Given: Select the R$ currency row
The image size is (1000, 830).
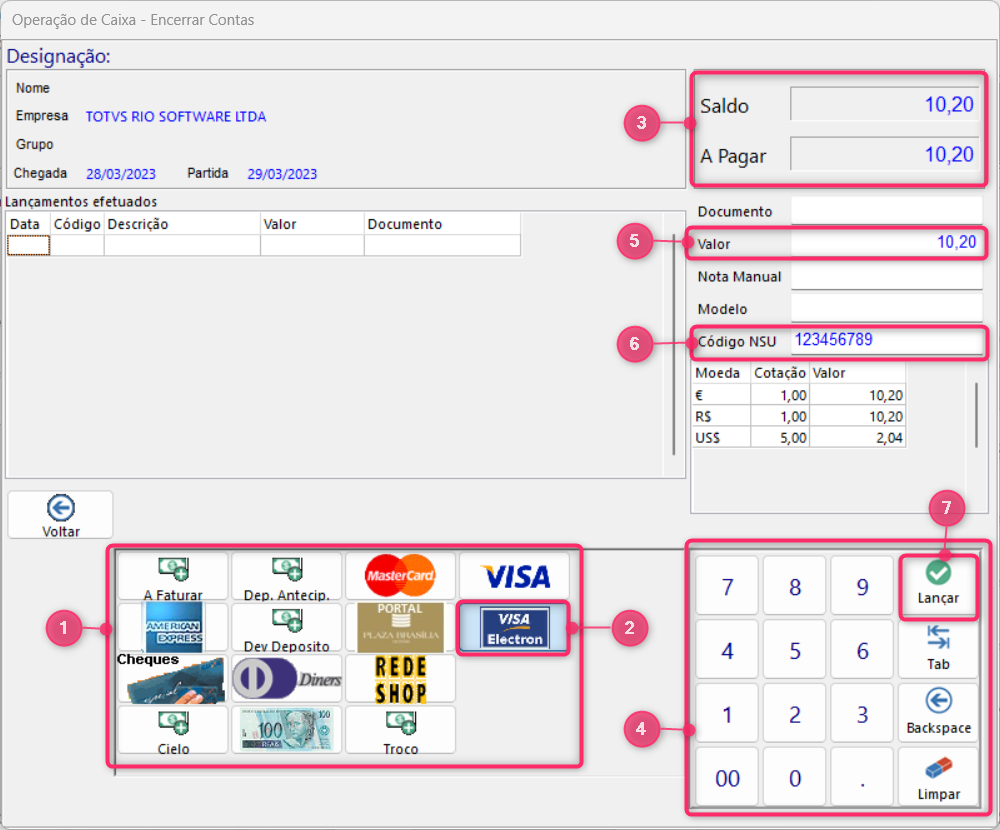Looking at the screenshot, I should [798, 417].
